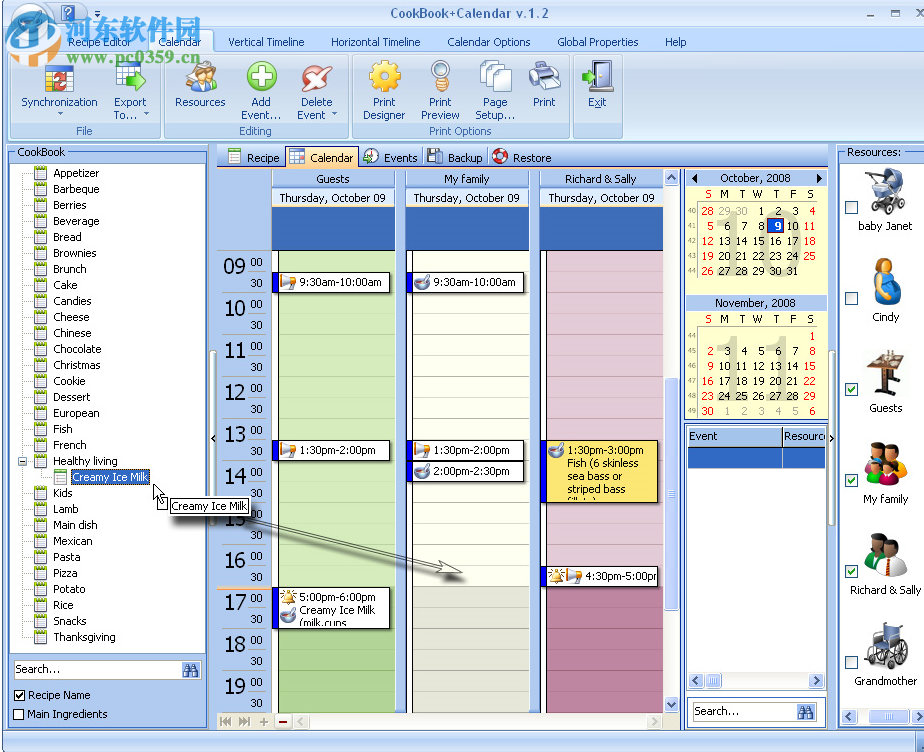
Task: Go to last record navigator button
Action: pos(245,721)
